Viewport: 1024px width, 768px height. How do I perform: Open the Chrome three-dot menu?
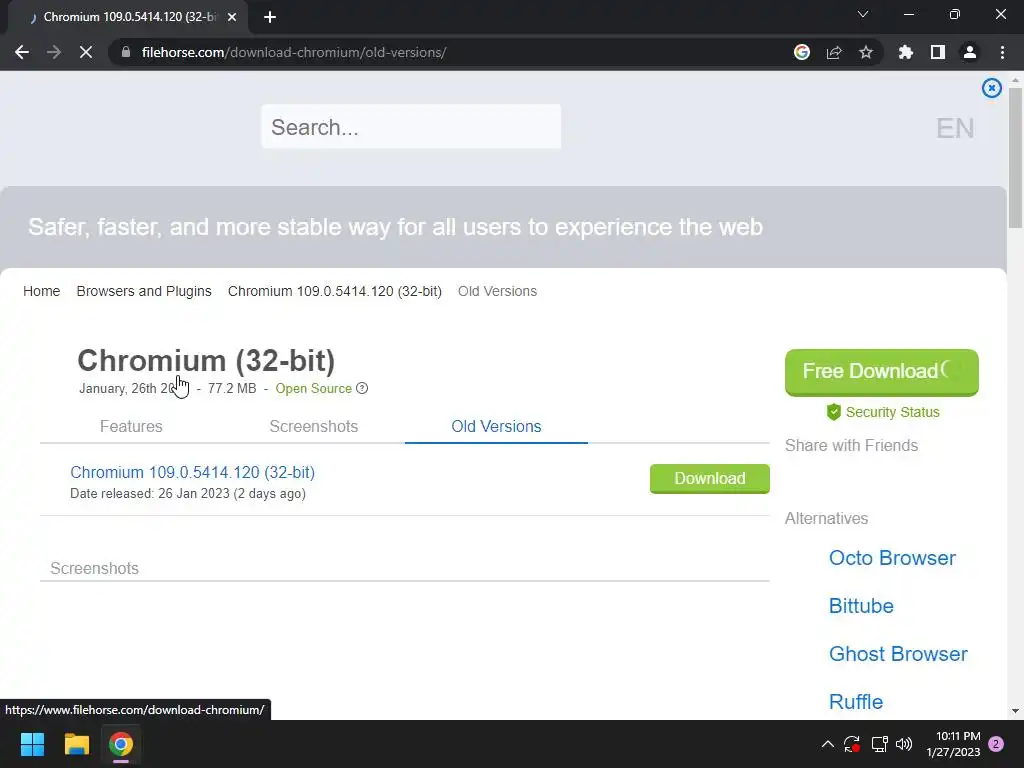pos(1002,52)
